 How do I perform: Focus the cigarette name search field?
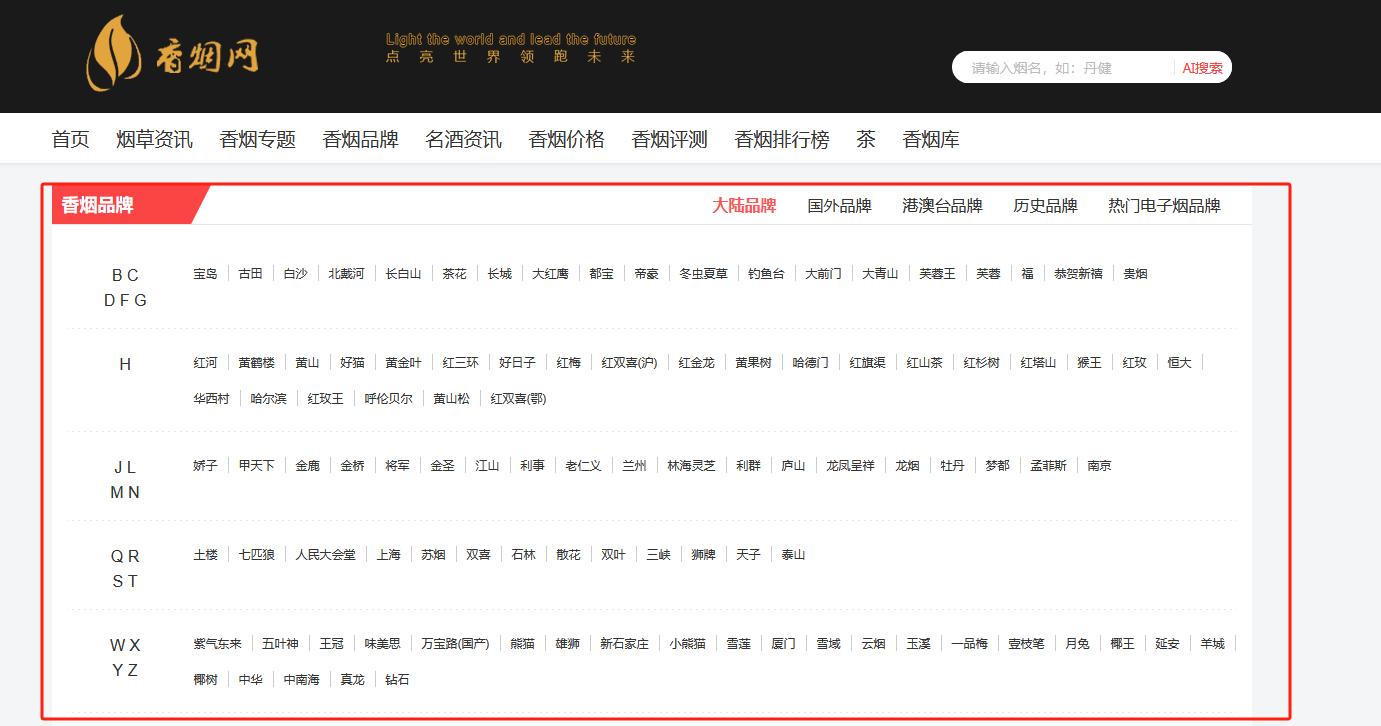point(1065,68)
